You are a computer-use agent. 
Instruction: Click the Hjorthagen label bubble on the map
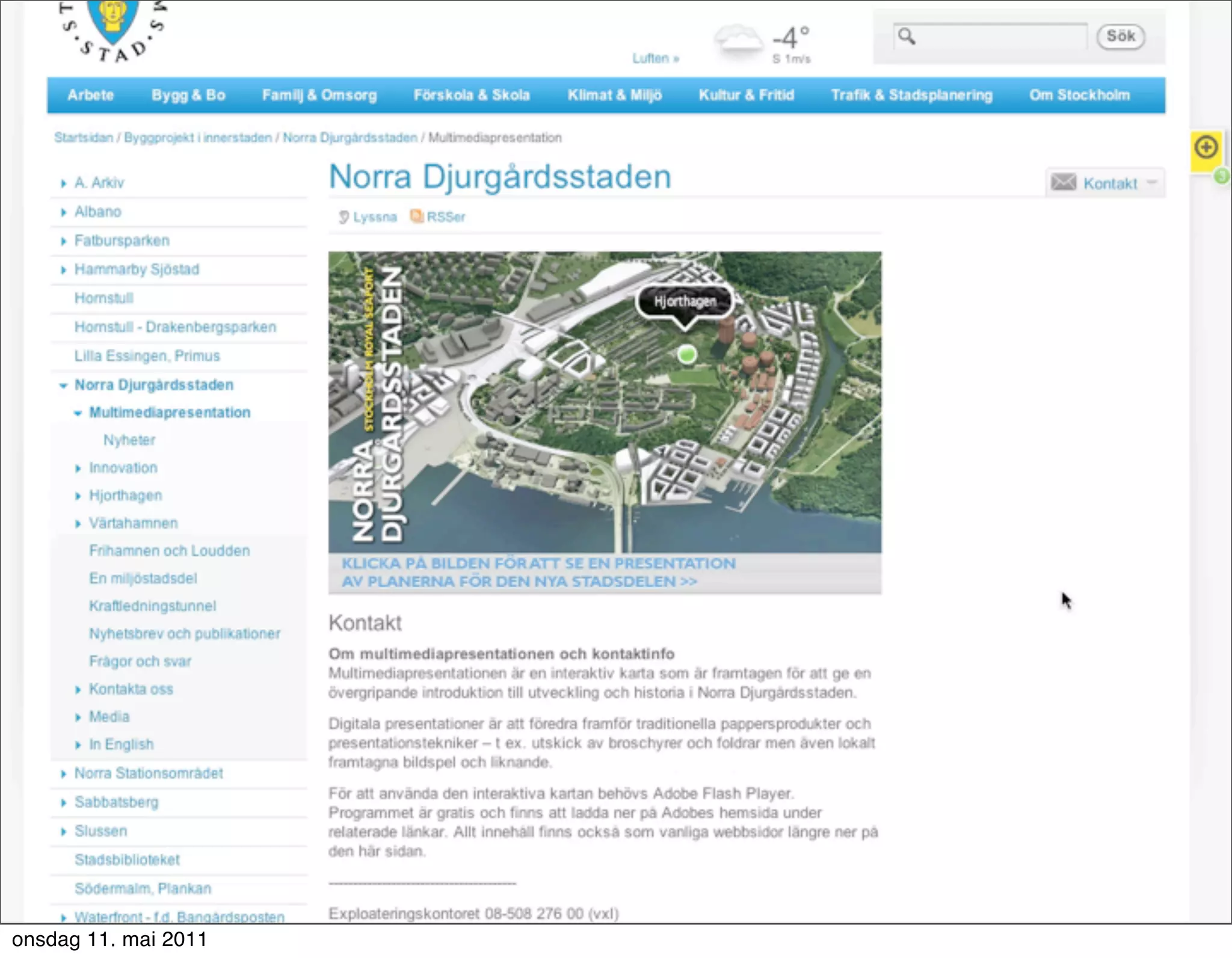click(x=685, y=301)
